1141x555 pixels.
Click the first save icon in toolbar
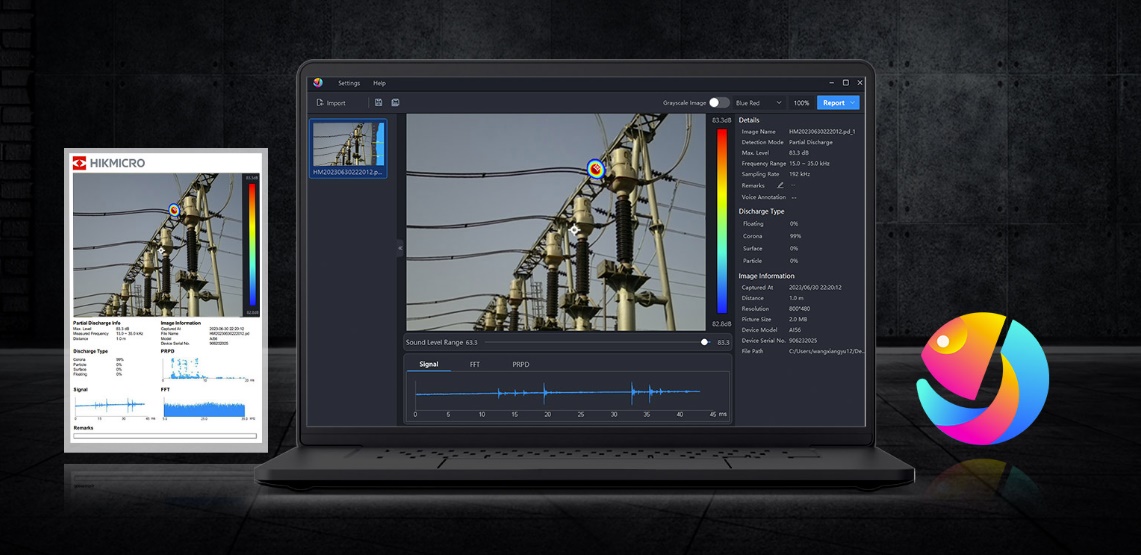[x=379, y=103]
